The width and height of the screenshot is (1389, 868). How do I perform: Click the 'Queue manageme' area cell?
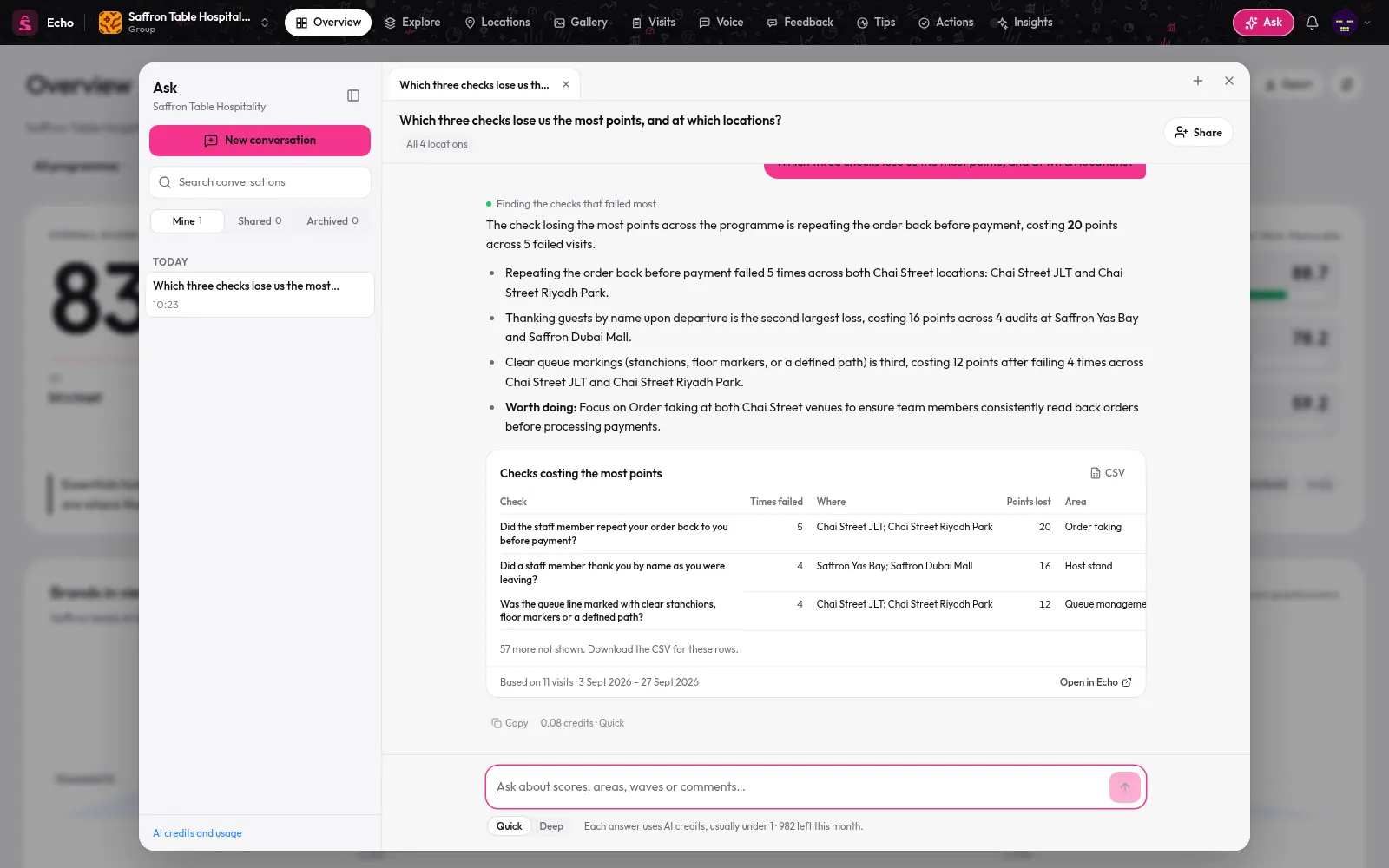1105,604
